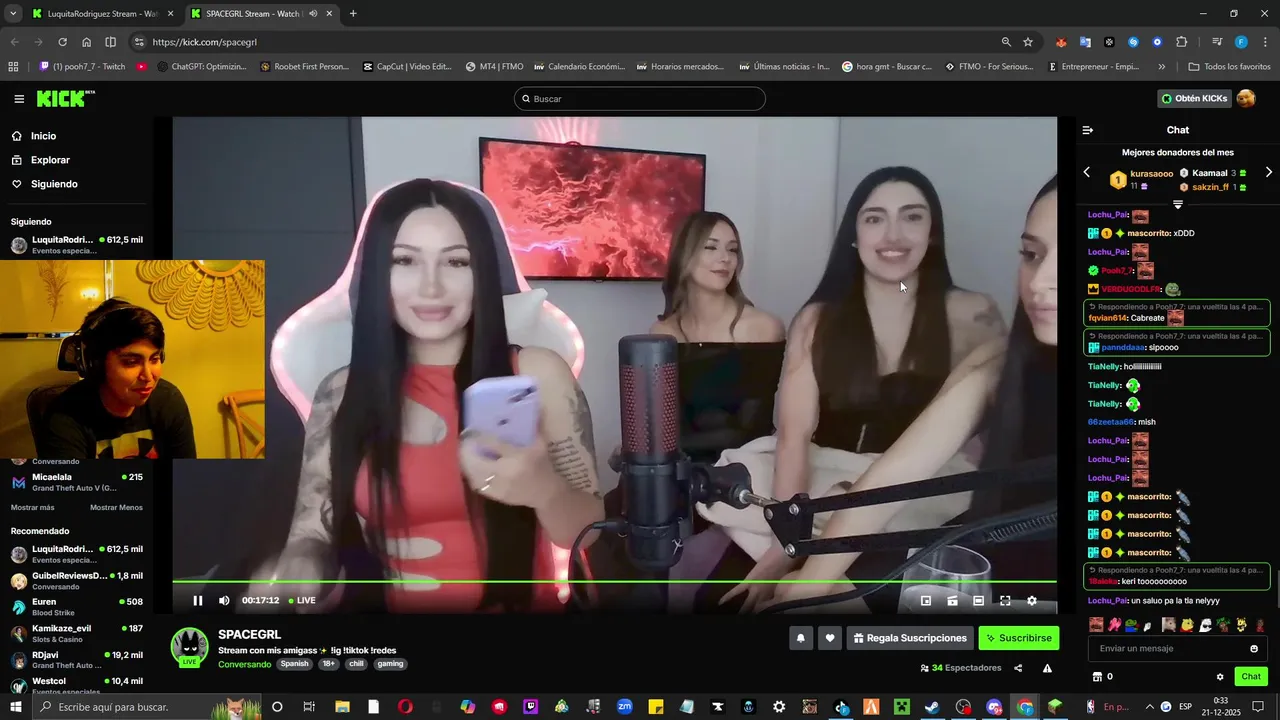Click Mostrar más in following list
1280x720 pixels.
click(33, 507)
